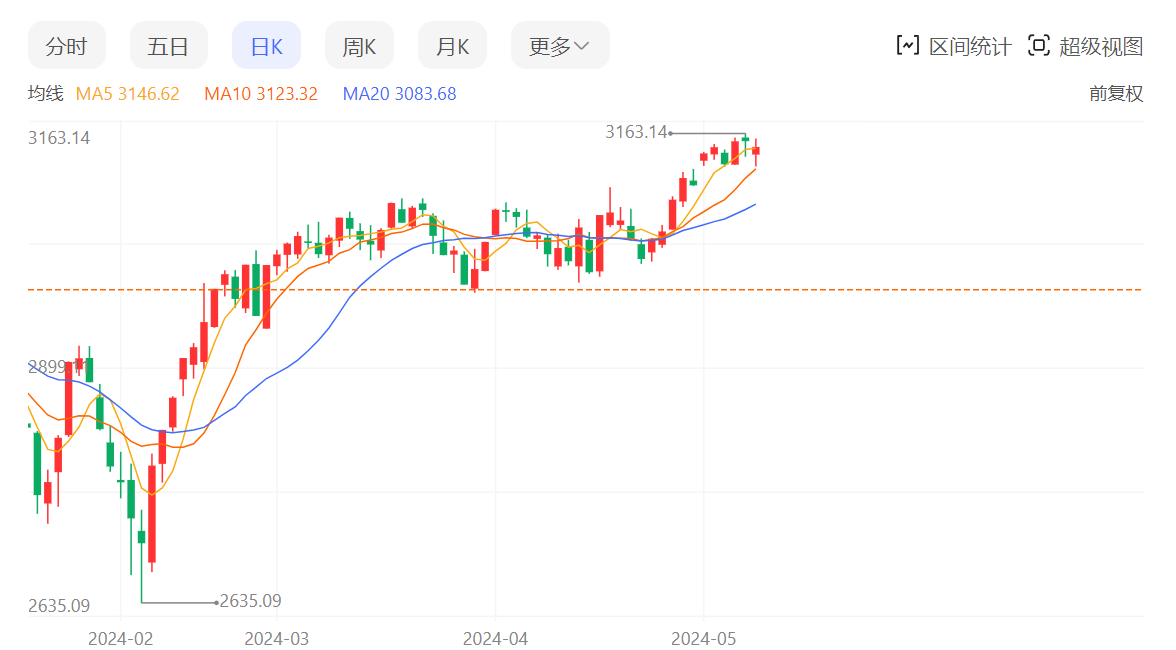Click the 均线 moving average label

[45, 94]
